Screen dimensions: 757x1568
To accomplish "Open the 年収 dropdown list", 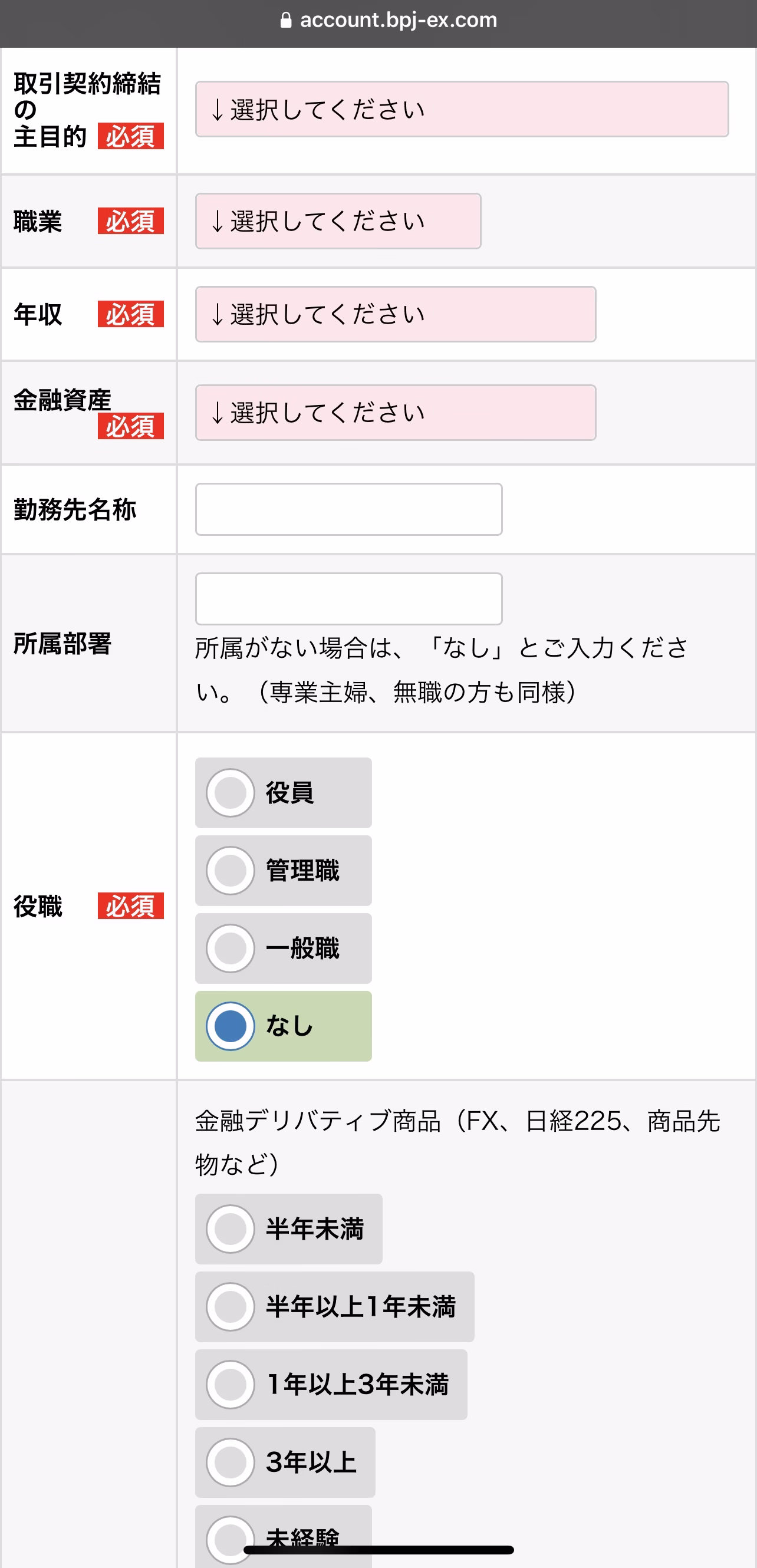I will pos(395,314).
